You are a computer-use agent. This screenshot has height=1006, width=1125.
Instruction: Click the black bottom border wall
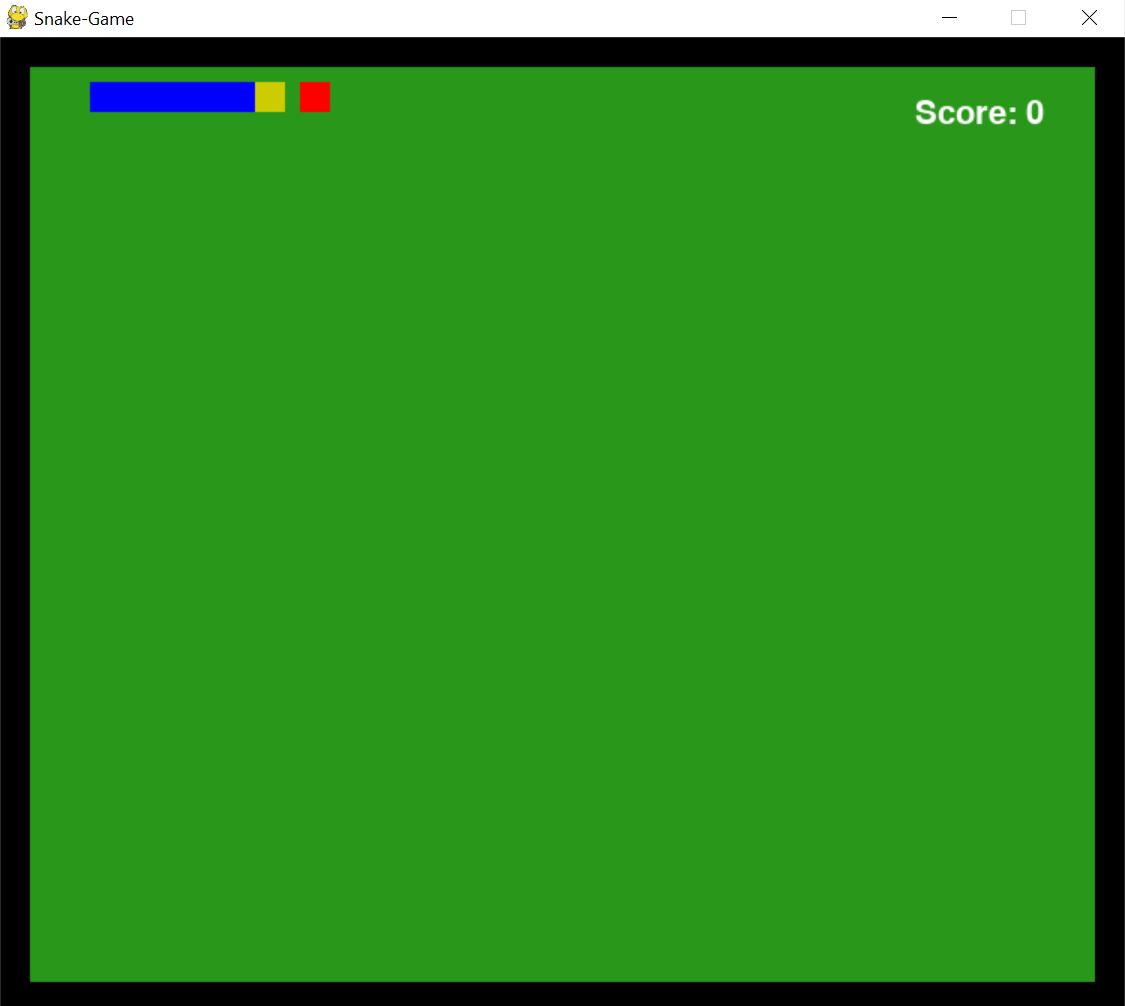pyautogui.click(x=562, y=993)
